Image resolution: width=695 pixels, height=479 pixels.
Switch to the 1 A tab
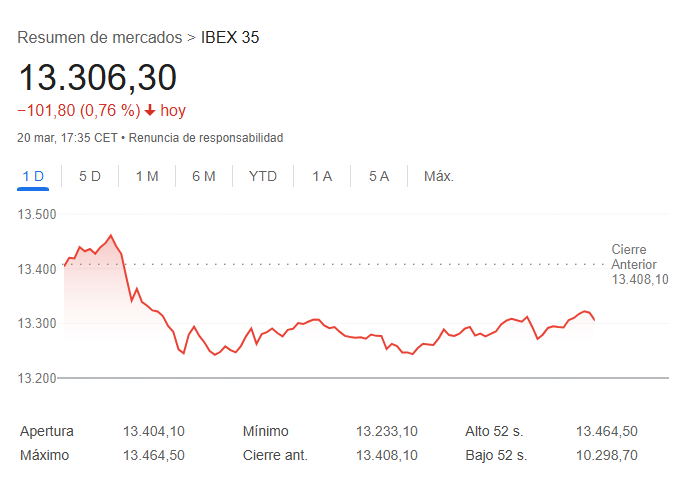pos(321,176)
